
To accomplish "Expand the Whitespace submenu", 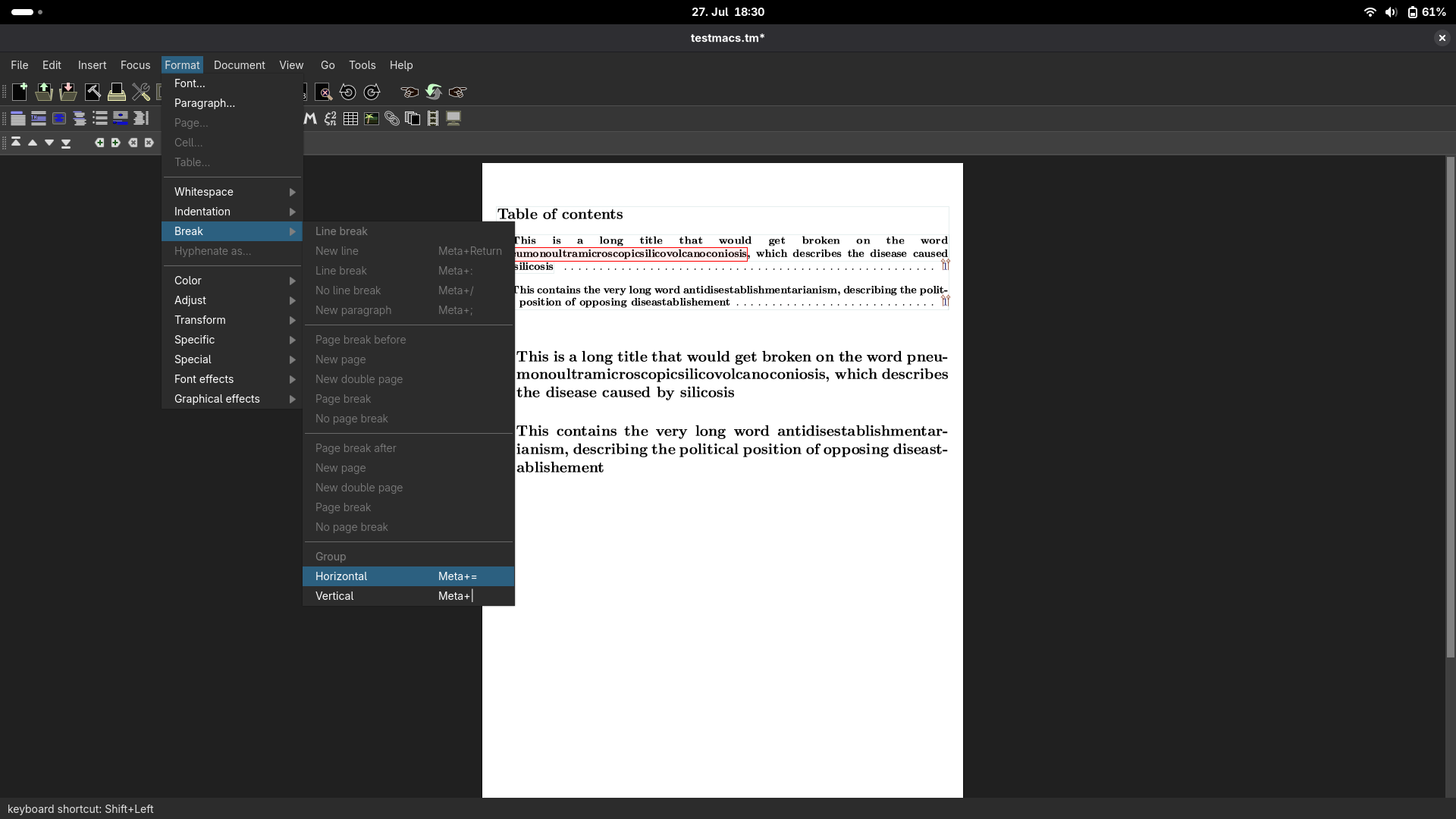I will pyautogui.click(x=232, y=192).
